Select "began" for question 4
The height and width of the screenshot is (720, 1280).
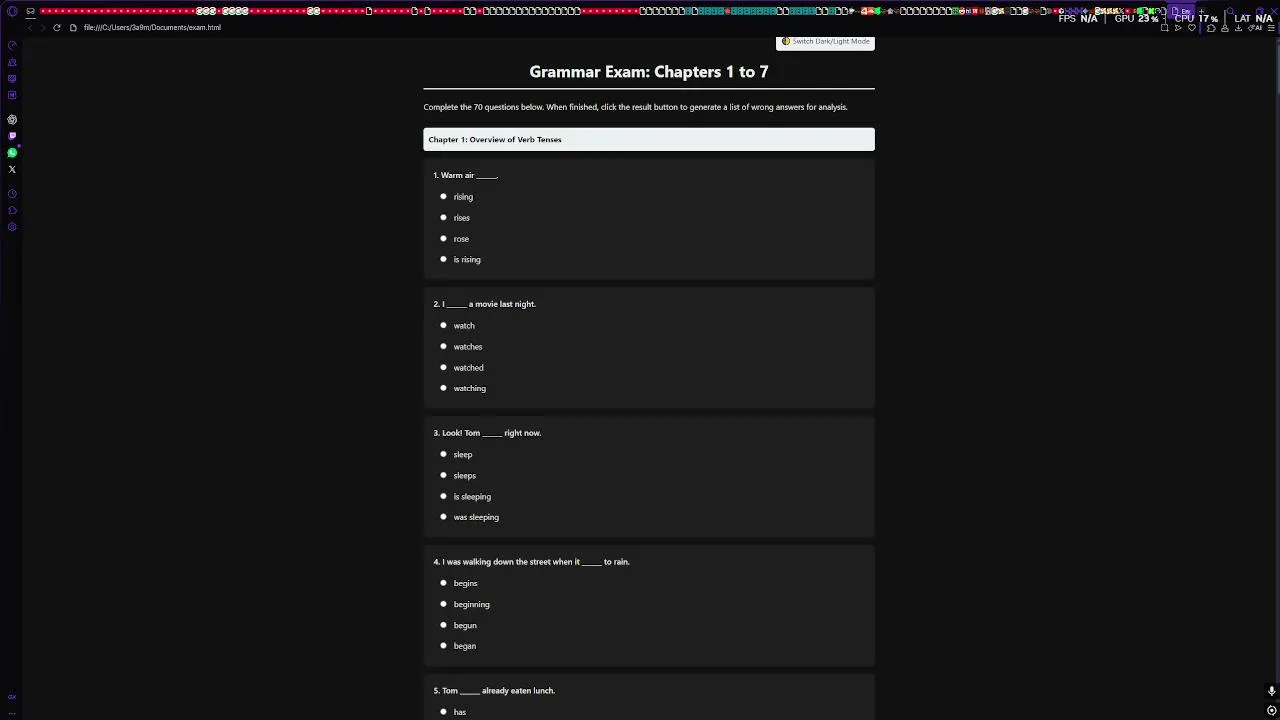443,646
